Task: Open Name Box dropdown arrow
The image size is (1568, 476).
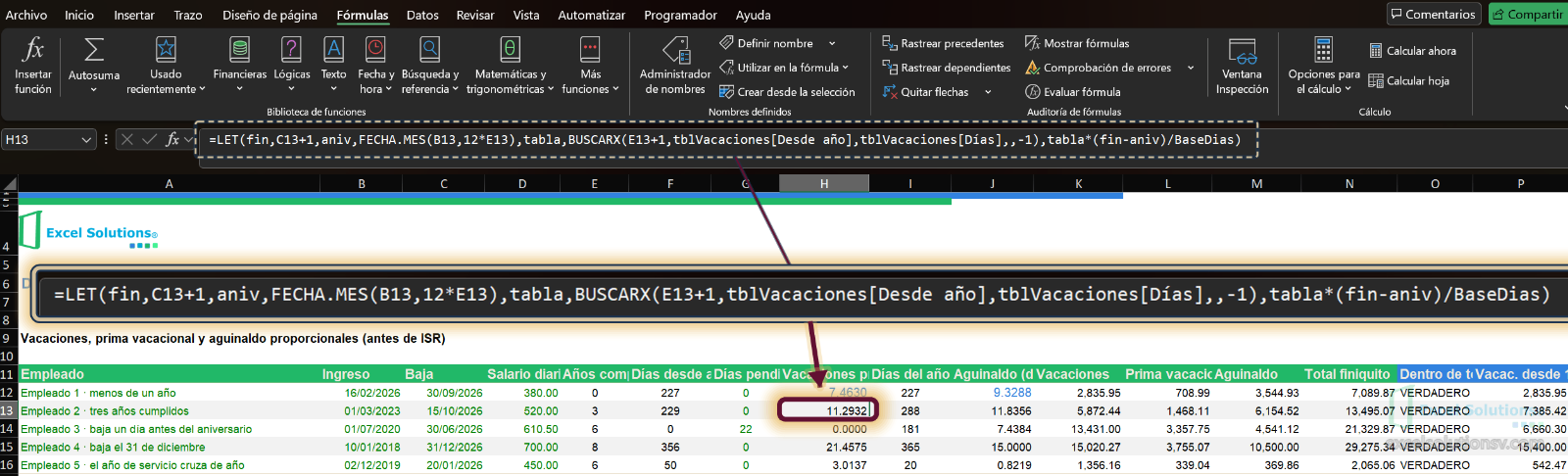Action: point(86,140)
